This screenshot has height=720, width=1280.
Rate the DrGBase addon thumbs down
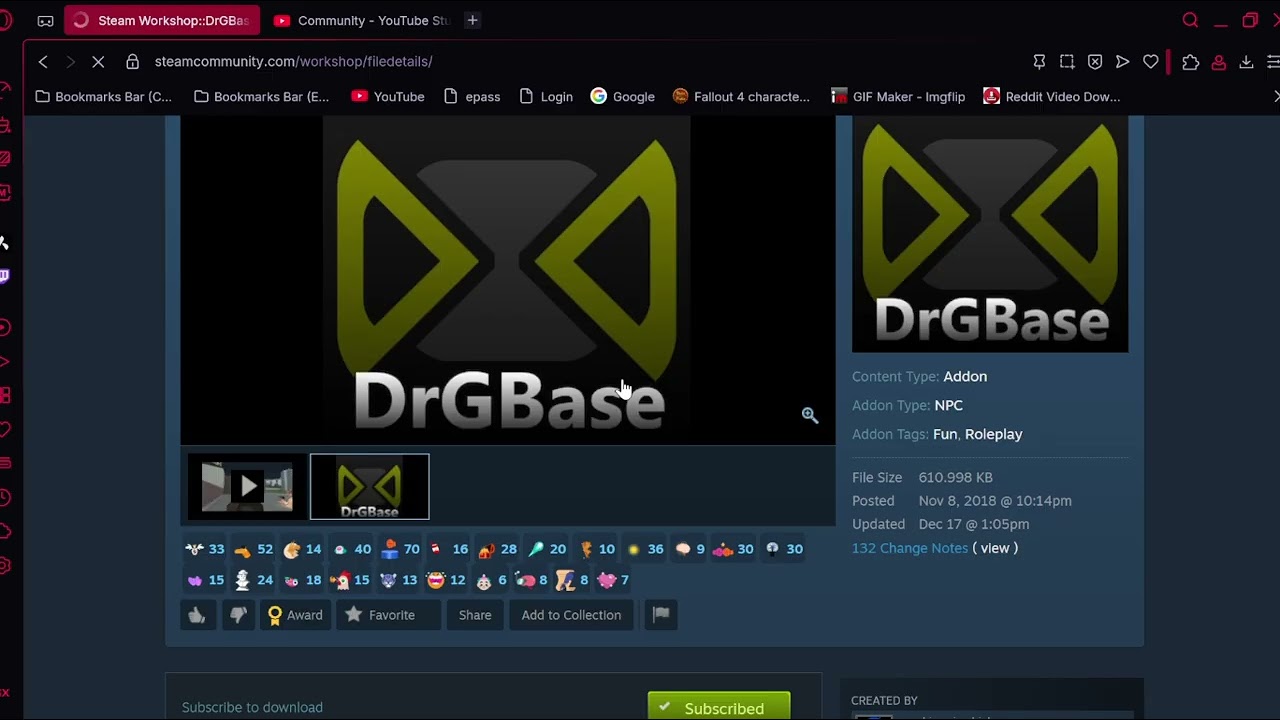[x=238, y=615]
